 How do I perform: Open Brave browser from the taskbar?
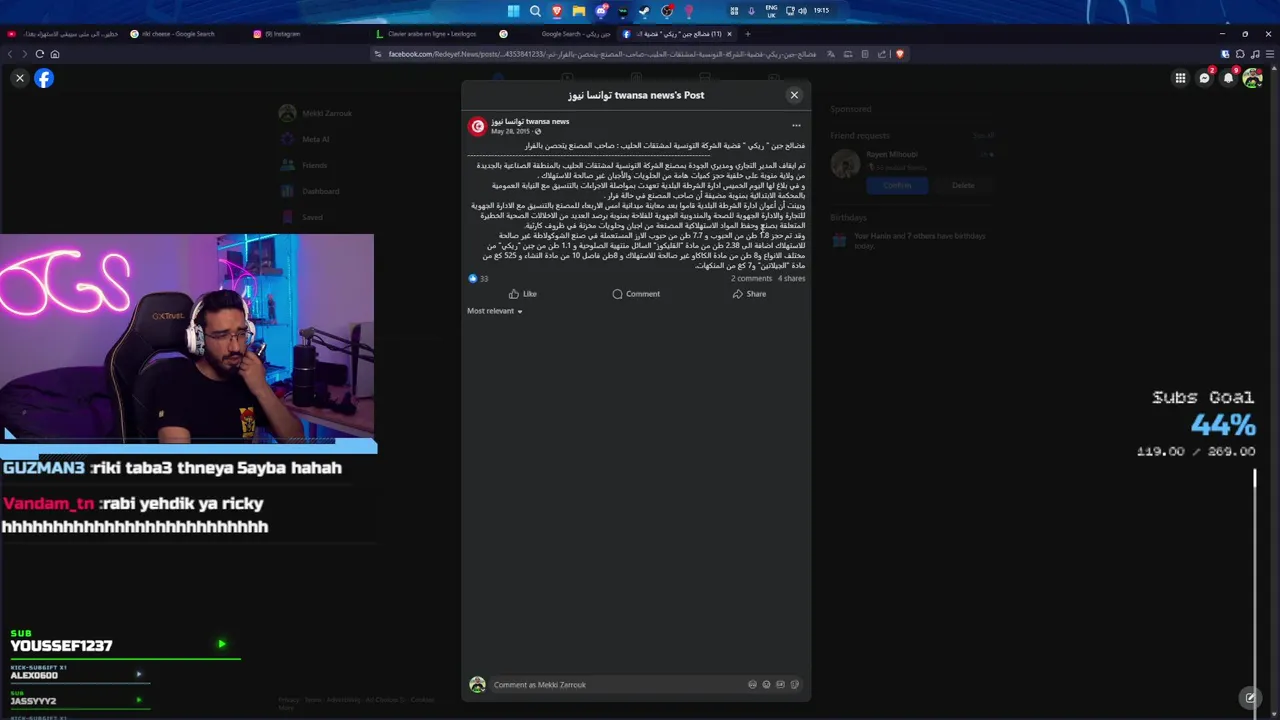click(557, 11)
